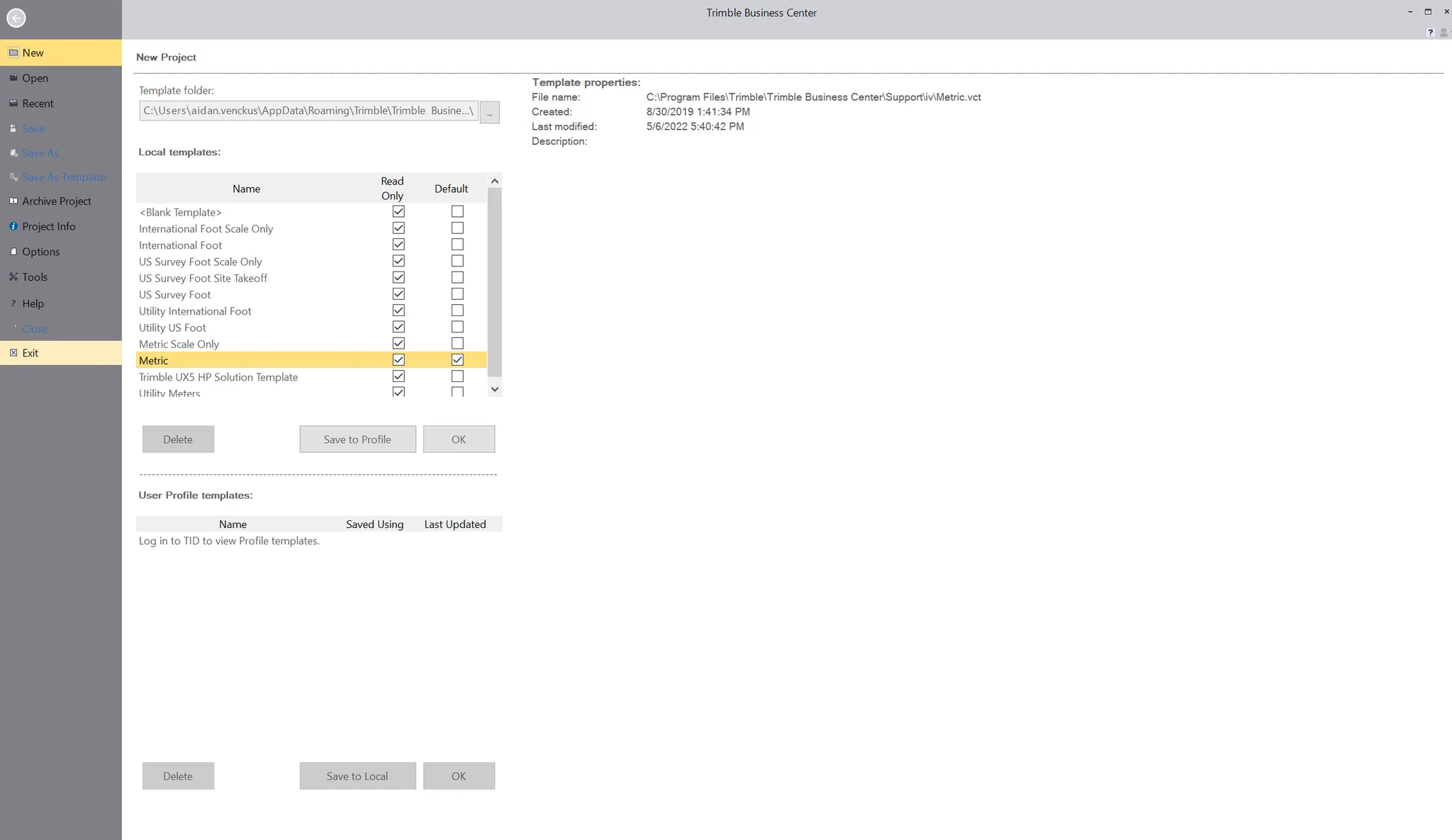Click the template folder browse button
Viewport: 1452px width, 840px height.
[489, 112]
